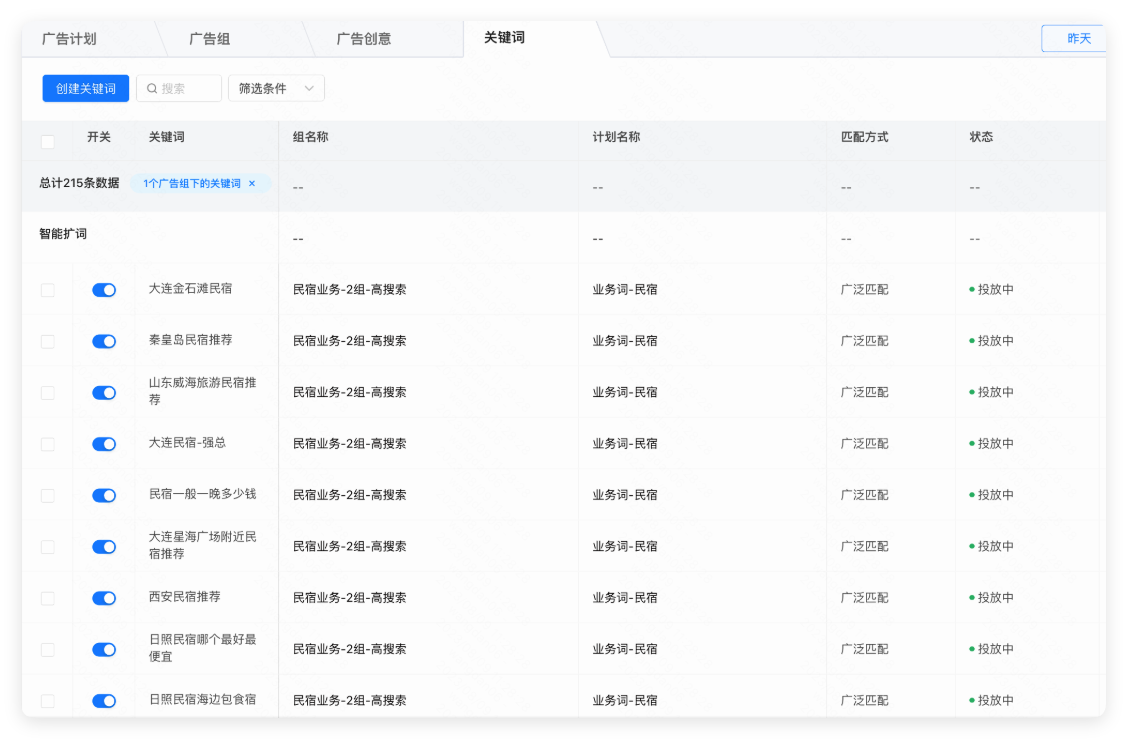Check the box for row 秦皇岛民宿推荐

point(47,341)
